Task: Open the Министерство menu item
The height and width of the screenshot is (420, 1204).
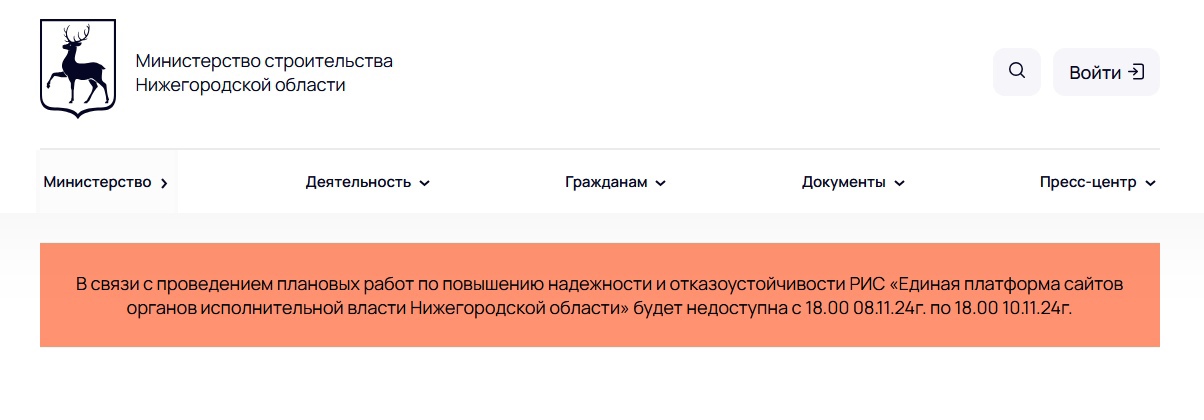Action: (107, 182)
